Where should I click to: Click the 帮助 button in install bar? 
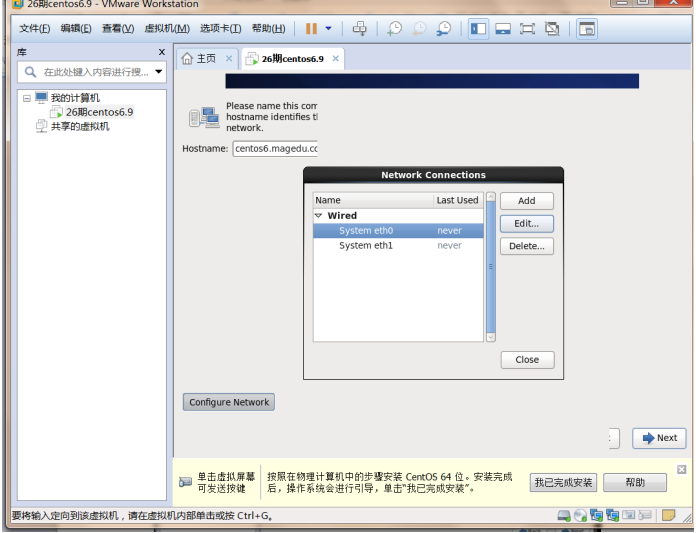[x=635, y=482]
